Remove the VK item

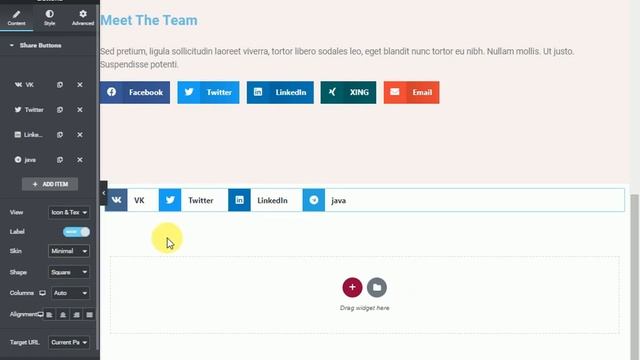(x=80, y=85)
